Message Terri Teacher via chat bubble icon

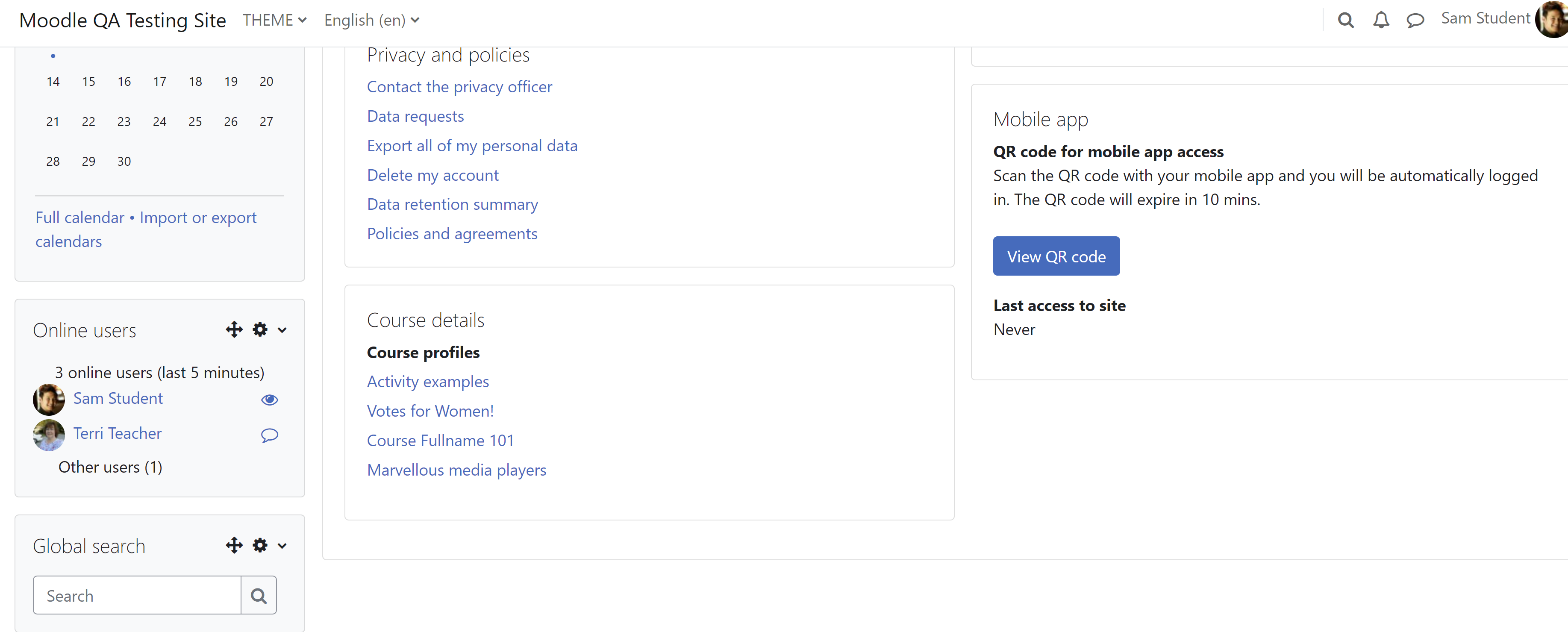click(x=270, y=435)
